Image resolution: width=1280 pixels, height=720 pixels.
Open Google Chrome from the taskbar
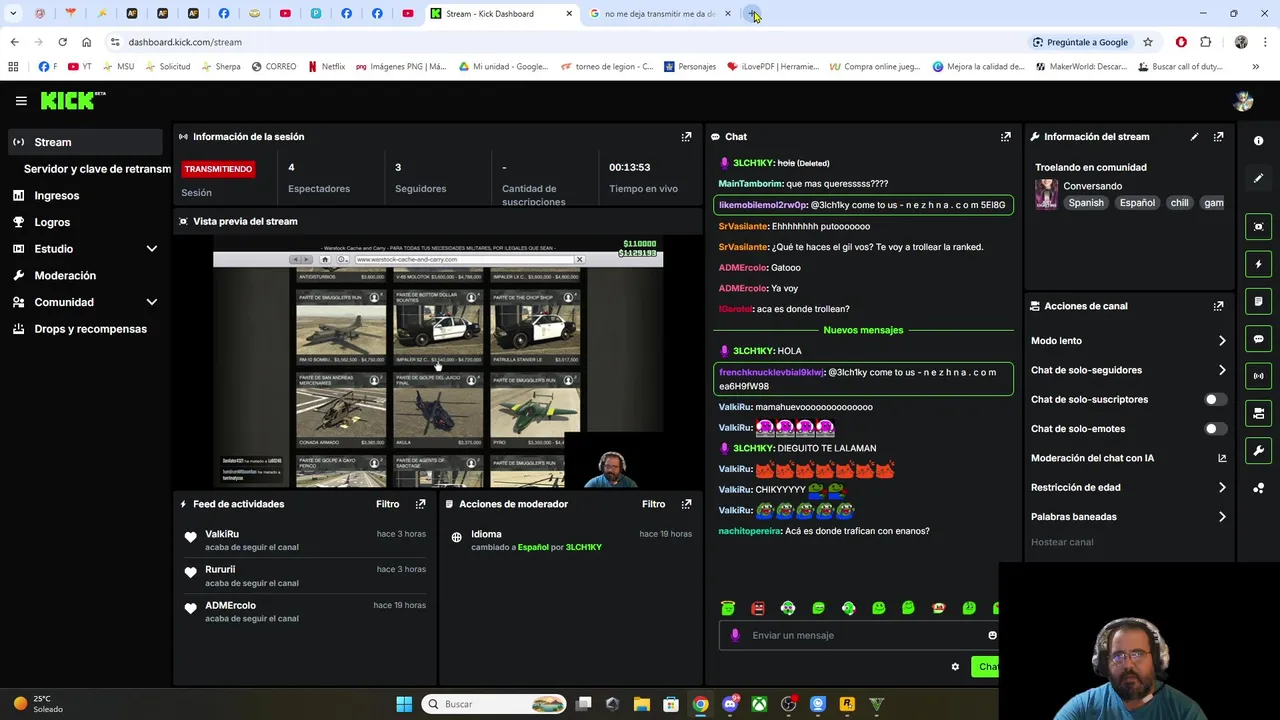pyautogui.click(x=701, y=704)
